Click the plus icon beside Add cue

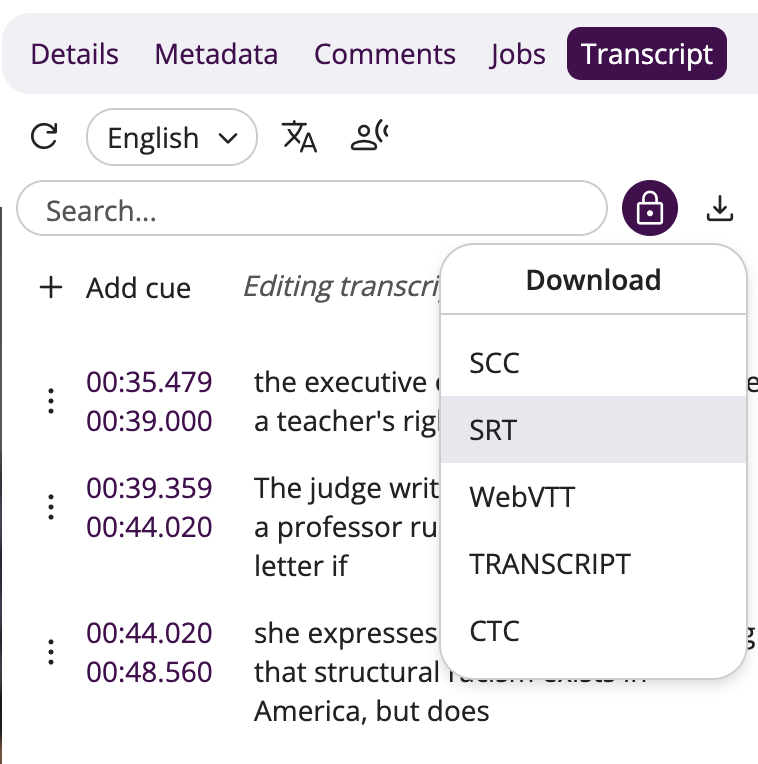(50, 288)
